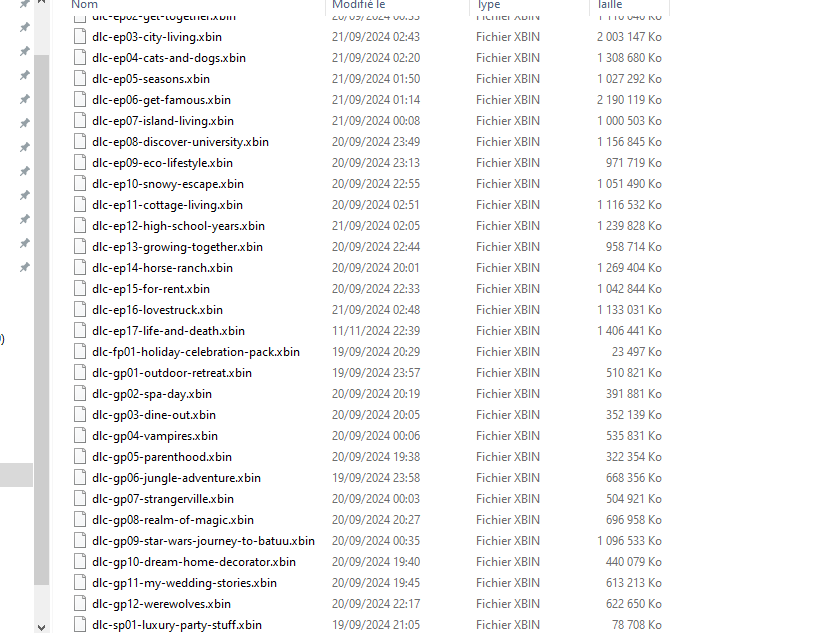
Task: Click the date 11/11/2024 22:39
Action: point(376,331)
